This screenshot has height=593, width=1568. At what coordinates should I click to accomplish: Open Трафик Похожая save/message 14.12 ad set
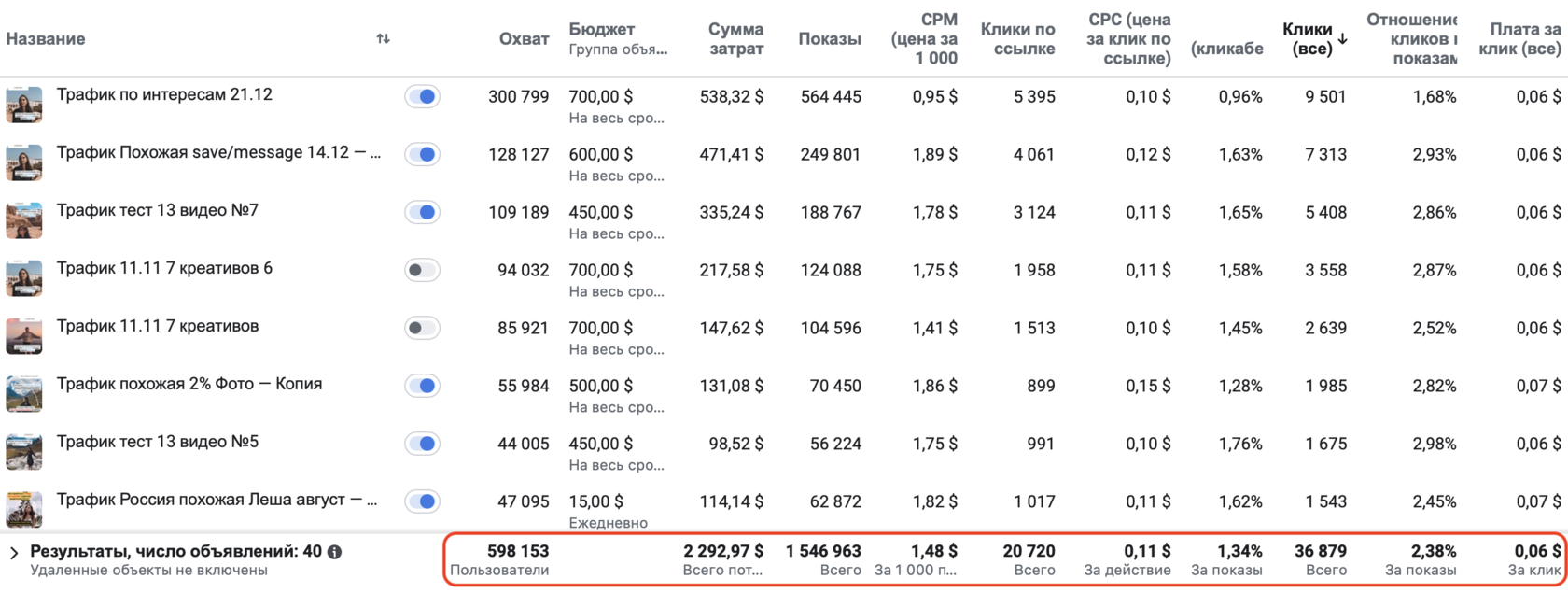coord(218,153)
